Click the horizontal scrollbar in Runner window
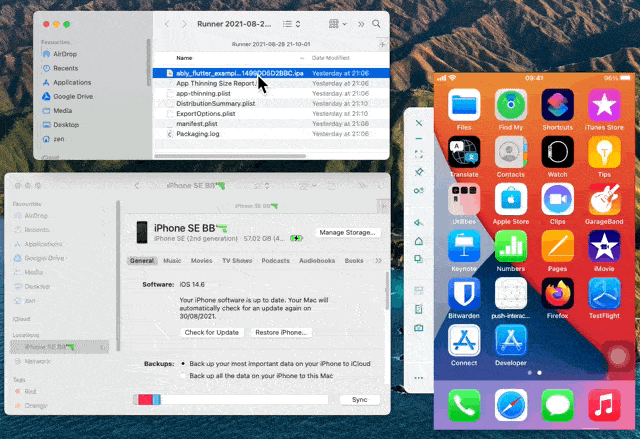This screenshot has height=439, width=640. point(230,156)
